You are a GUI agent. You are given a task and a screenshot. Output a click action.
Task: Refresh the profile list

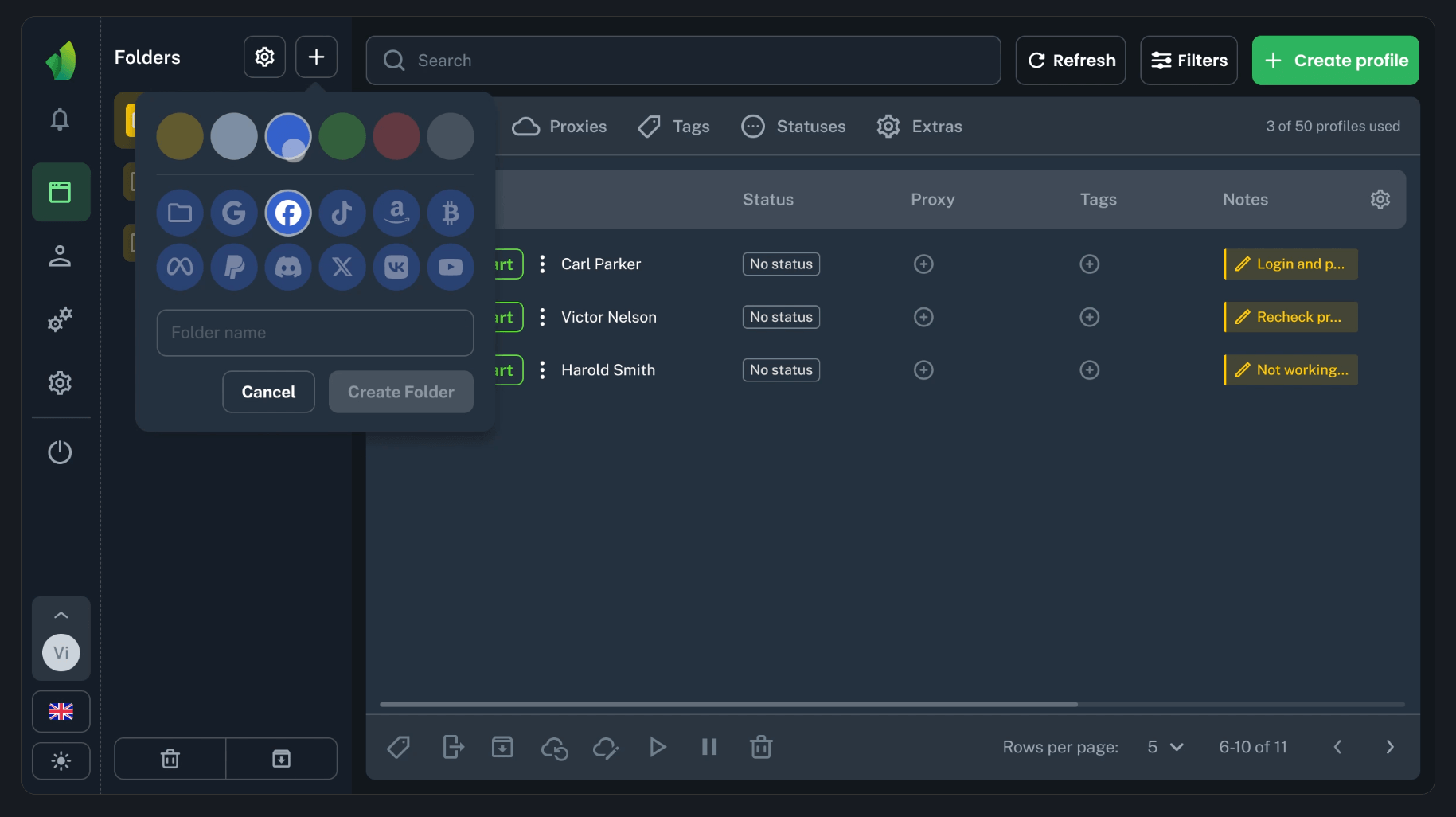[1071, 61]
